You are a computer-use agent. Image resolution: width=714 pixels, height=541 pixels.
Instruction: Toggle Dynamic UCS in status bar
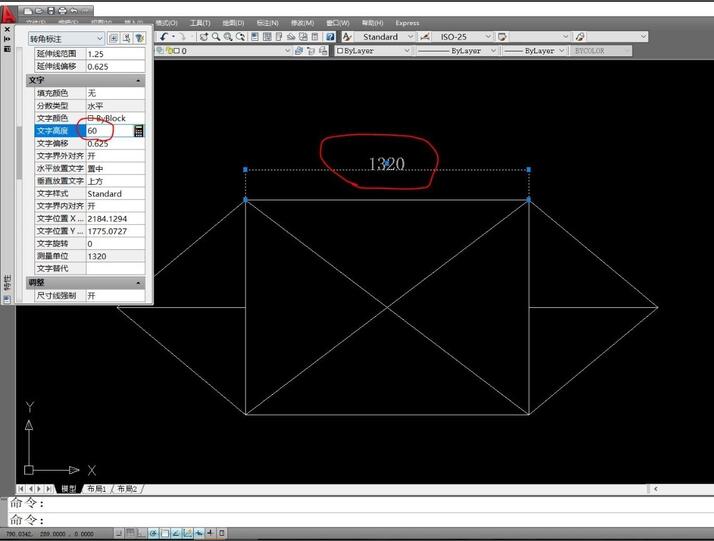click(x=188, y=533)
